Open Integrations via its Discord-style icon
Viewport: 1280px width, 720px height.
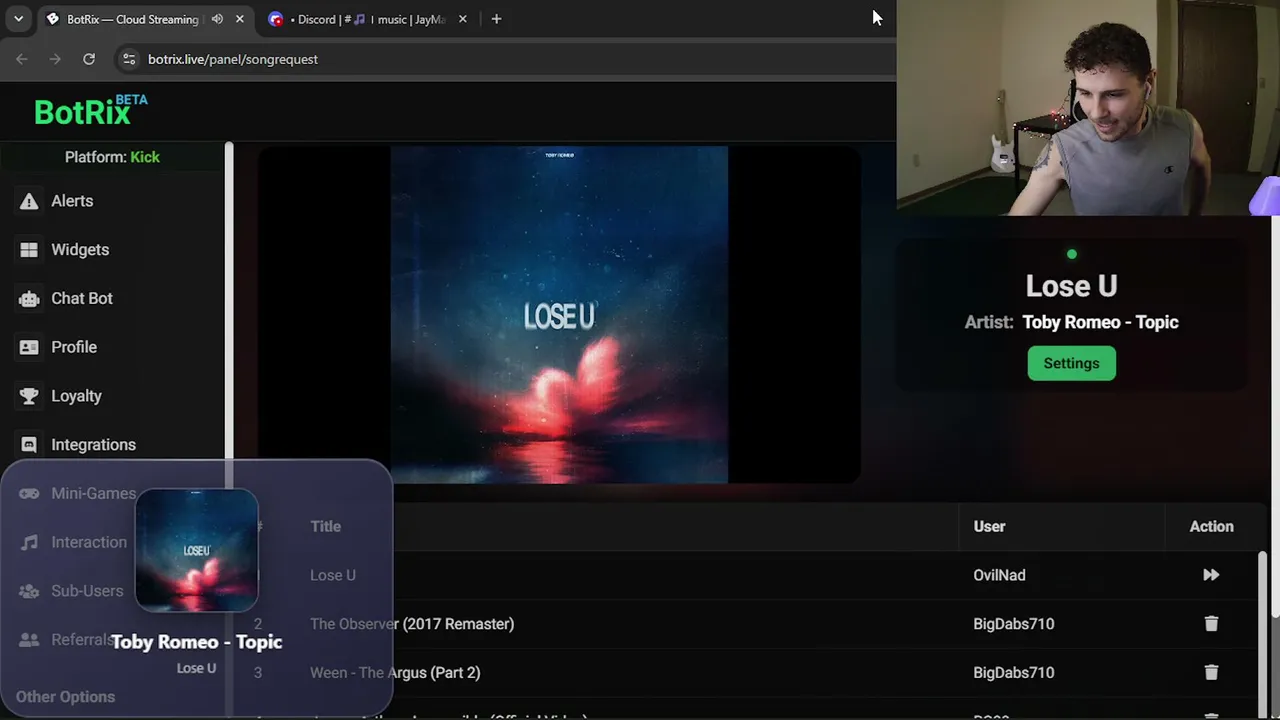click(x=29, y=445)
